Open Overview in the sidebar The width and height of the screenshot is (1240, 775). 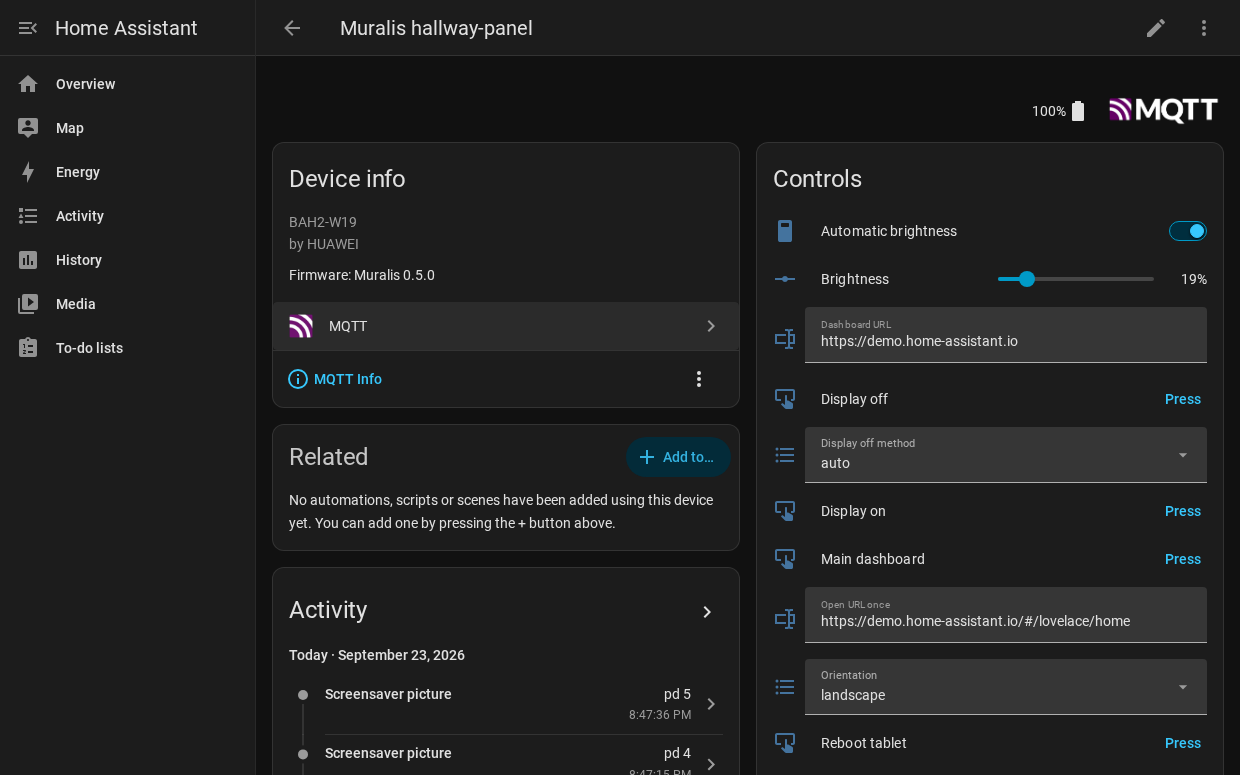tap(127, 84)
